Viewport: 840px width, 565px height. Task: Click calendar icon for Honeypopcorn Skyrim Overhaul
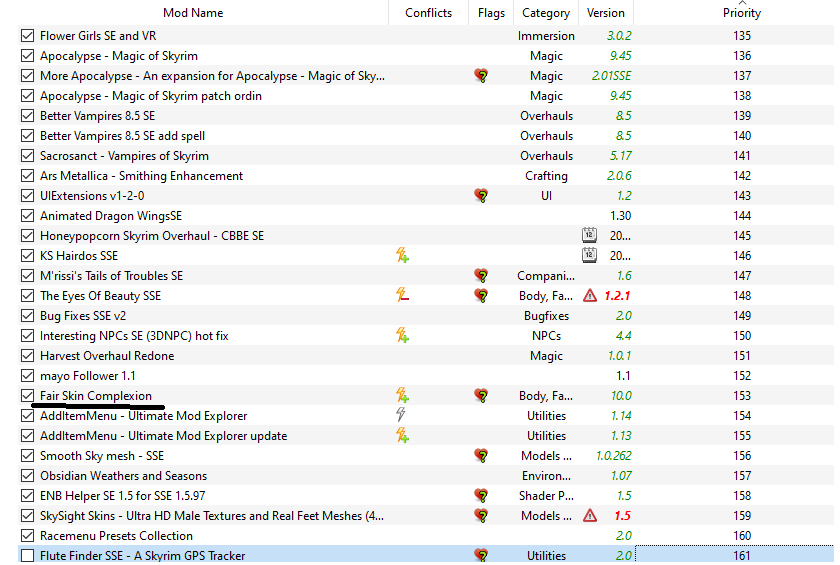[589, 236]
